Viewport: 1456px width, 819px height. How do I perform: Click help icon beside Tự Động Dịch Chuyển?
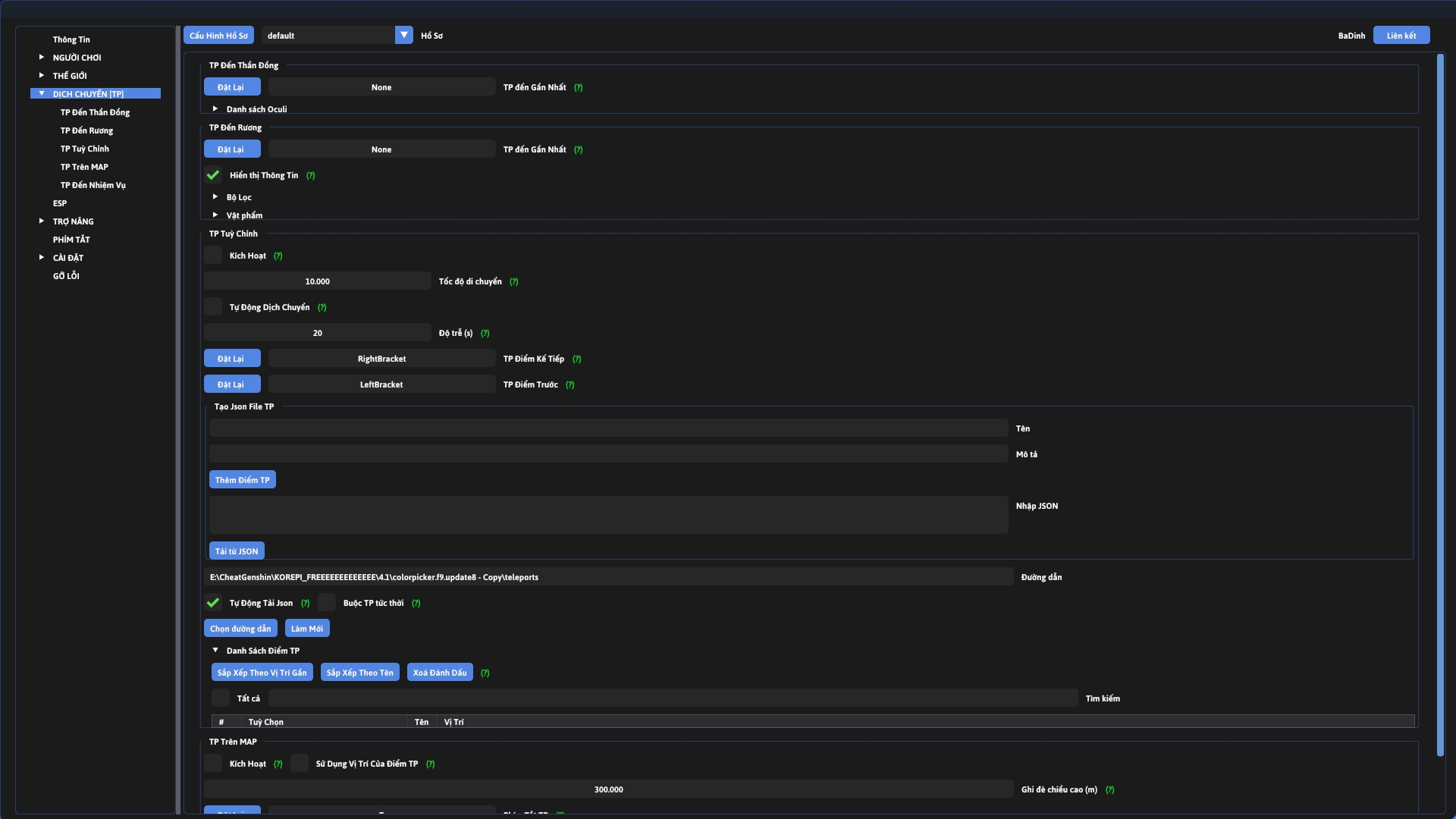click(x=322, y=307)
